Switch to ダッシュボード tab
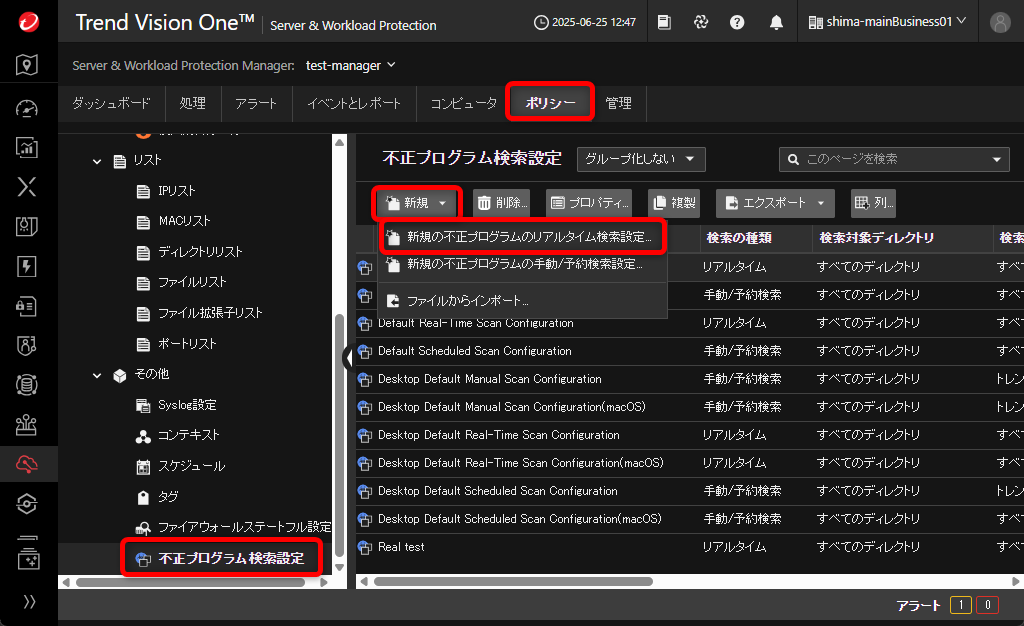 pyautogui.click(x=111, y=103)
